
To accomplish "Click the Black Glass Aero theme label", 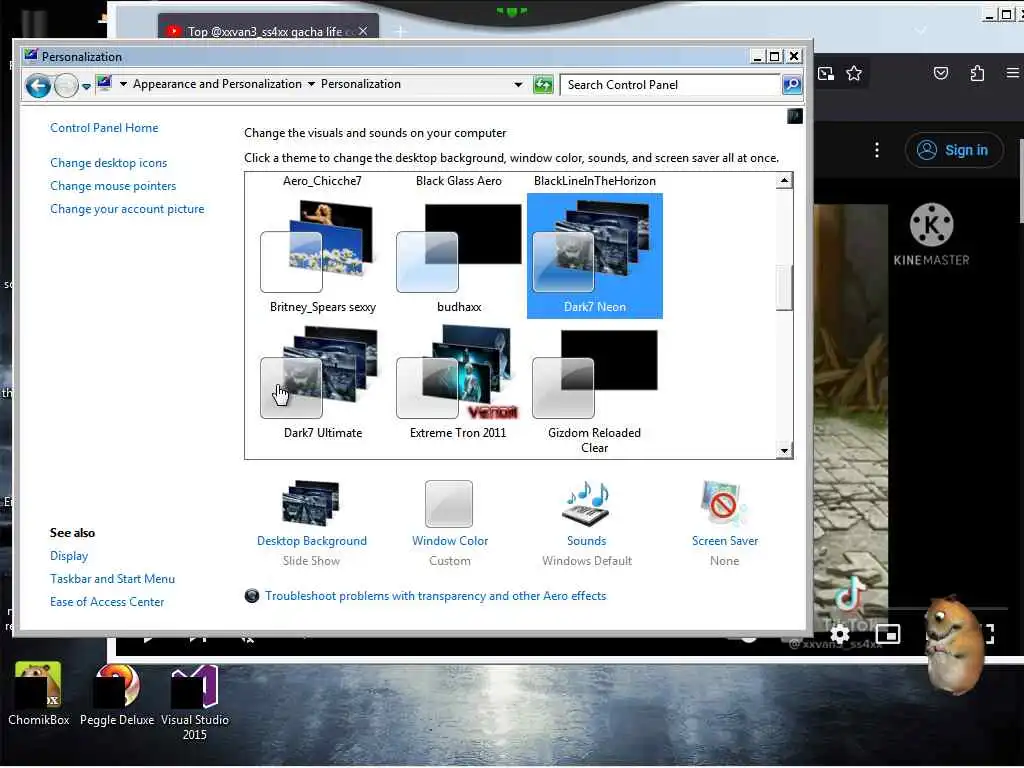I will [x=458, y=181].
